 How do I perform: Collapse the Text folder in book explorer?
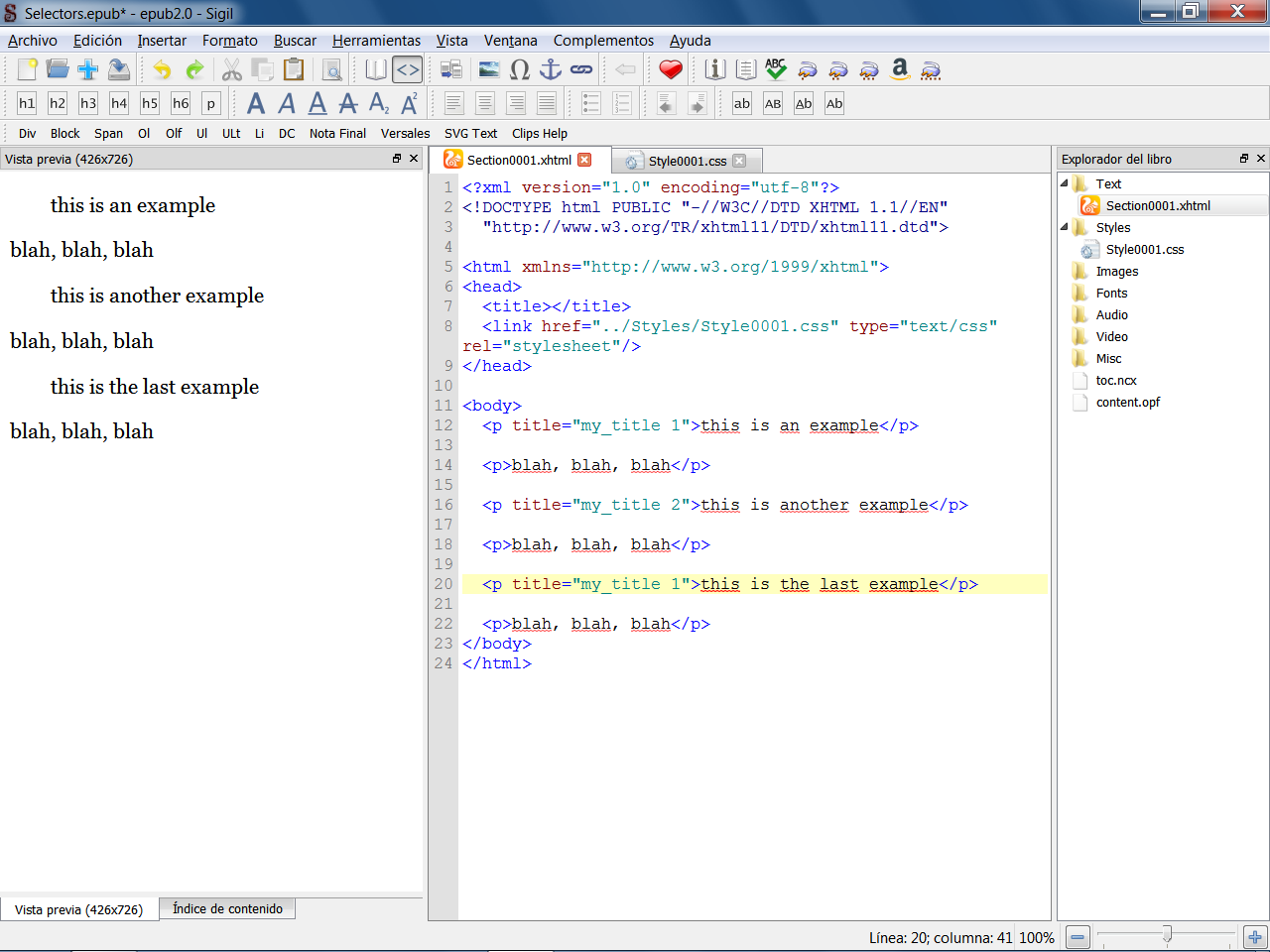point(1065,183)
